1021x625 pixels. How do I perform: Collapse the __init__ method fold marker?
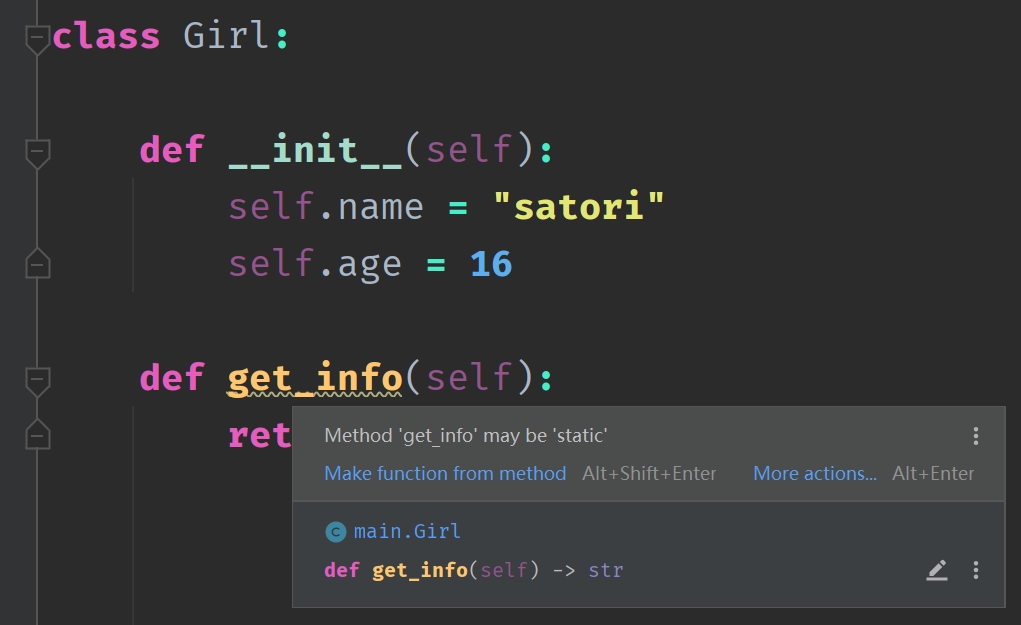(37, 152)
